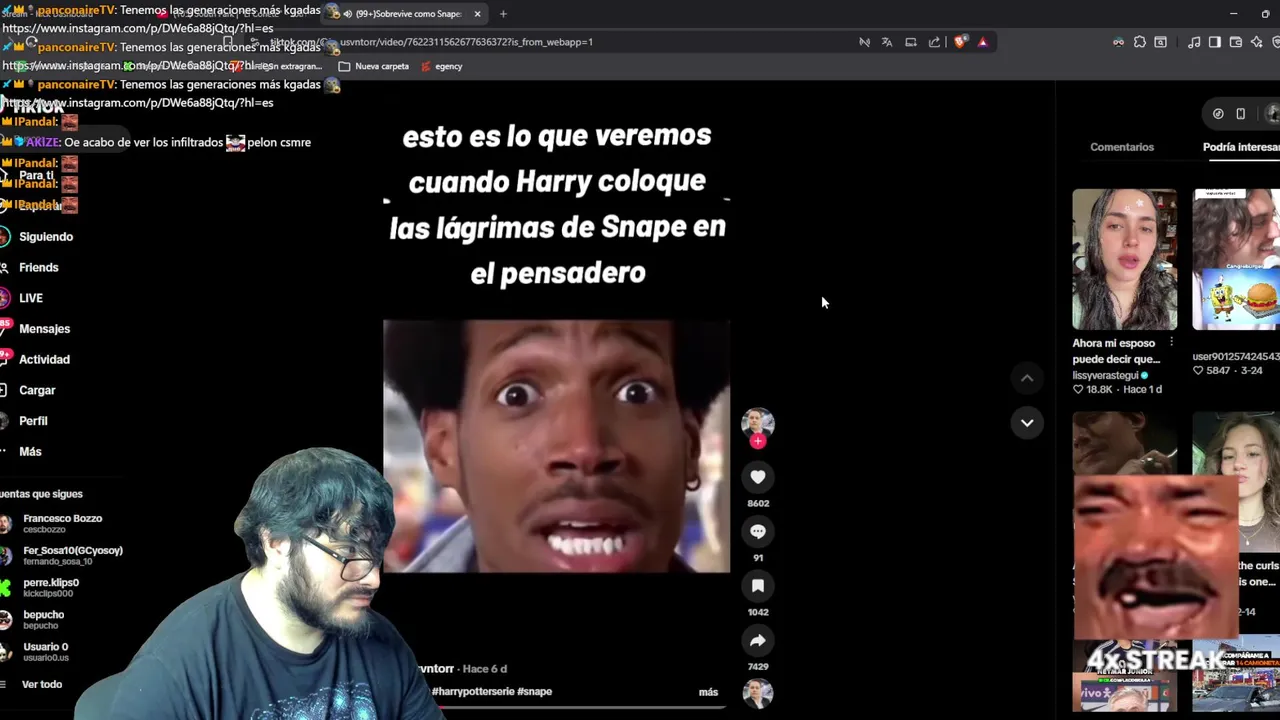The height and width of the screenshot is (720, 1280).
Task: Open the Brave wallet icon in toolbar
Action: pos(1236,42)
